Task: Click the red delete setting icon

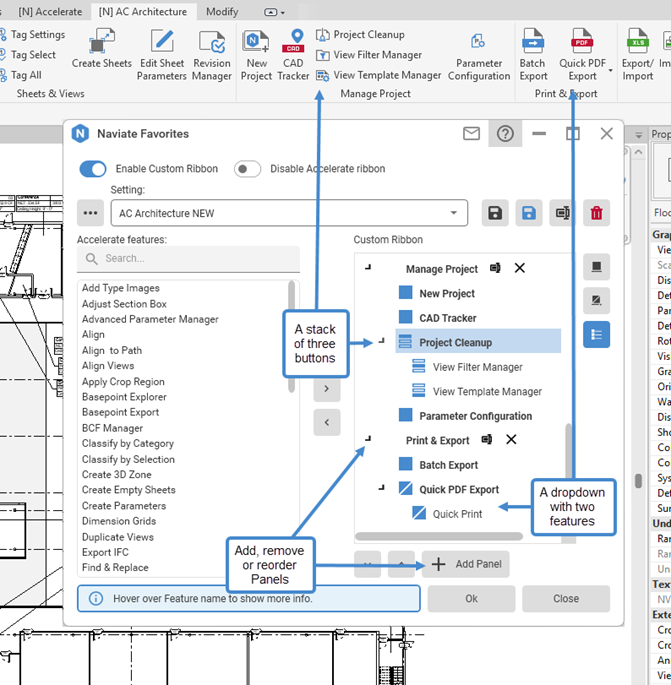Action: pyautogui.click(x=596, y=213)
